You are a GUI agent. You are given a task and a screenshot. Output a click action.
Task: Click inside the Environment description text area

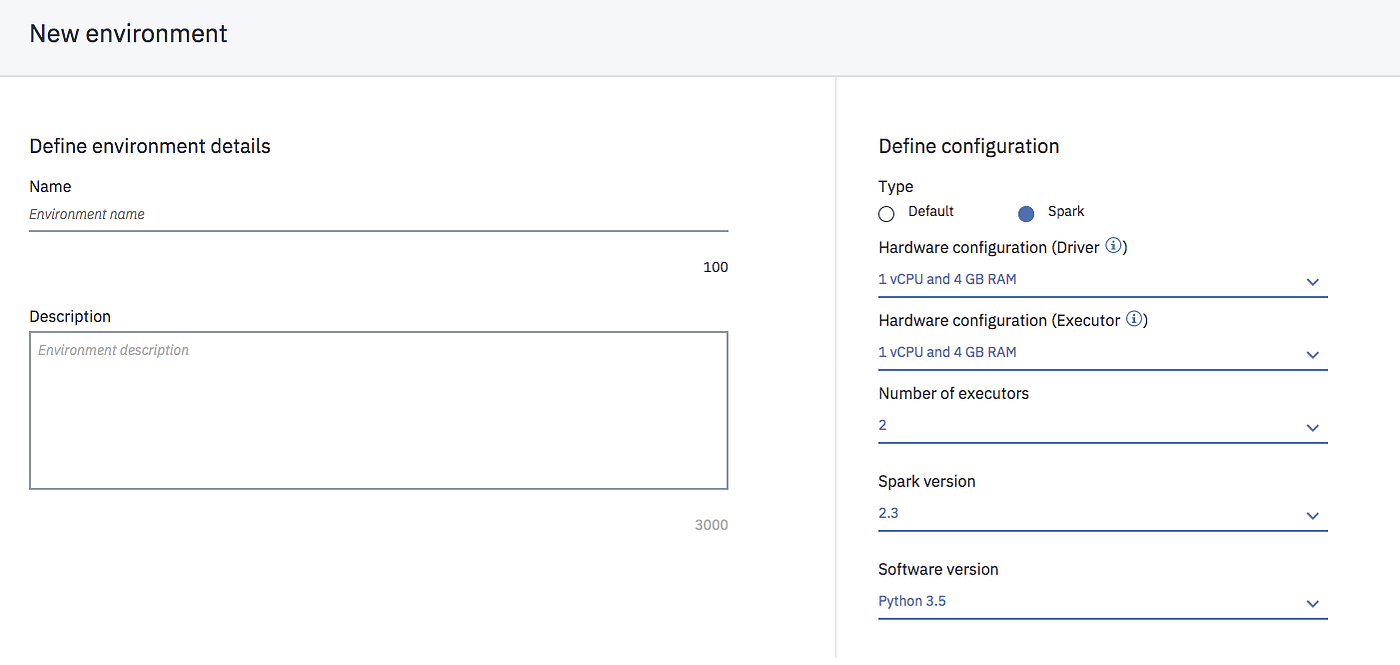pos(378,410)
